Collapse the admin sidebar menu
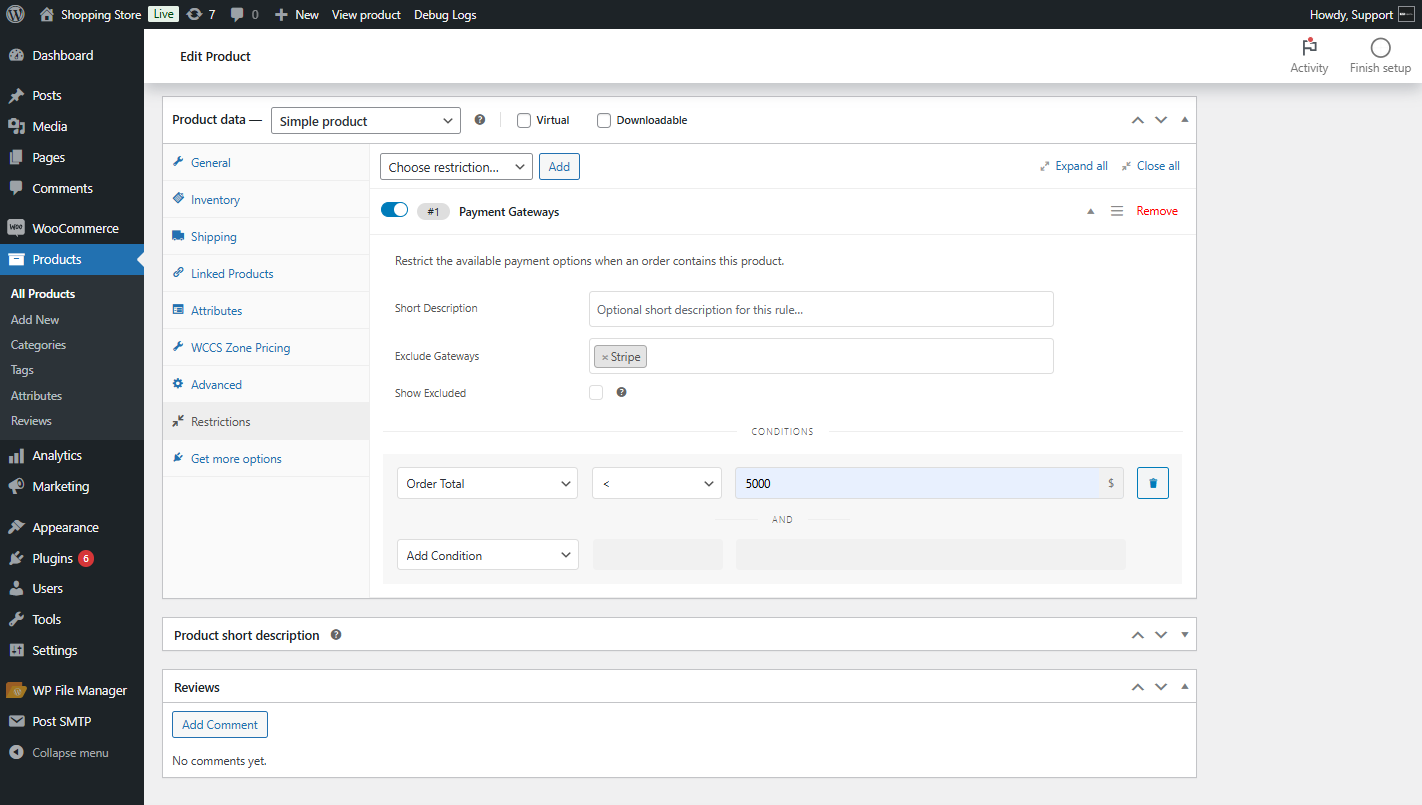The image size is (1422, 805). pyautogui.click(x=72, y=753)
